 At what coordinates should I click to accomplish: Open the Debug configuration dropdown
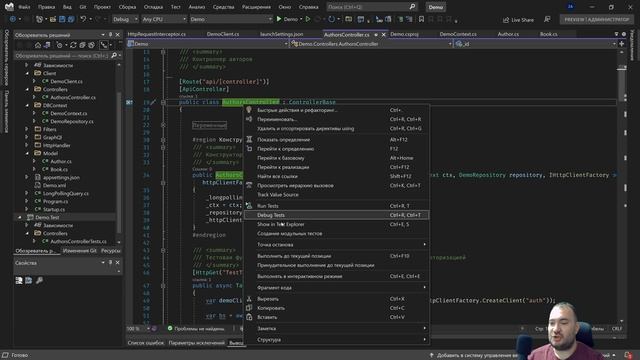tap(125, 19)
